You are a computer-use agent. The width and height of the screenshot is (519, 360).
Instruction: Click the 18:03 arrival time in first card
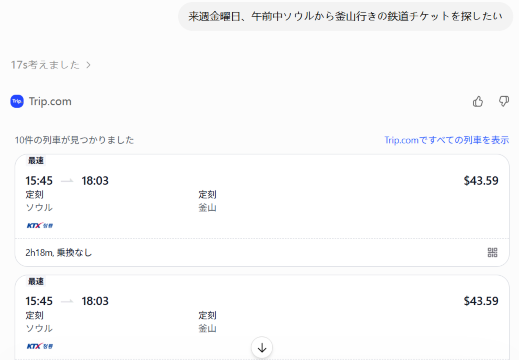tap(95, 181)
